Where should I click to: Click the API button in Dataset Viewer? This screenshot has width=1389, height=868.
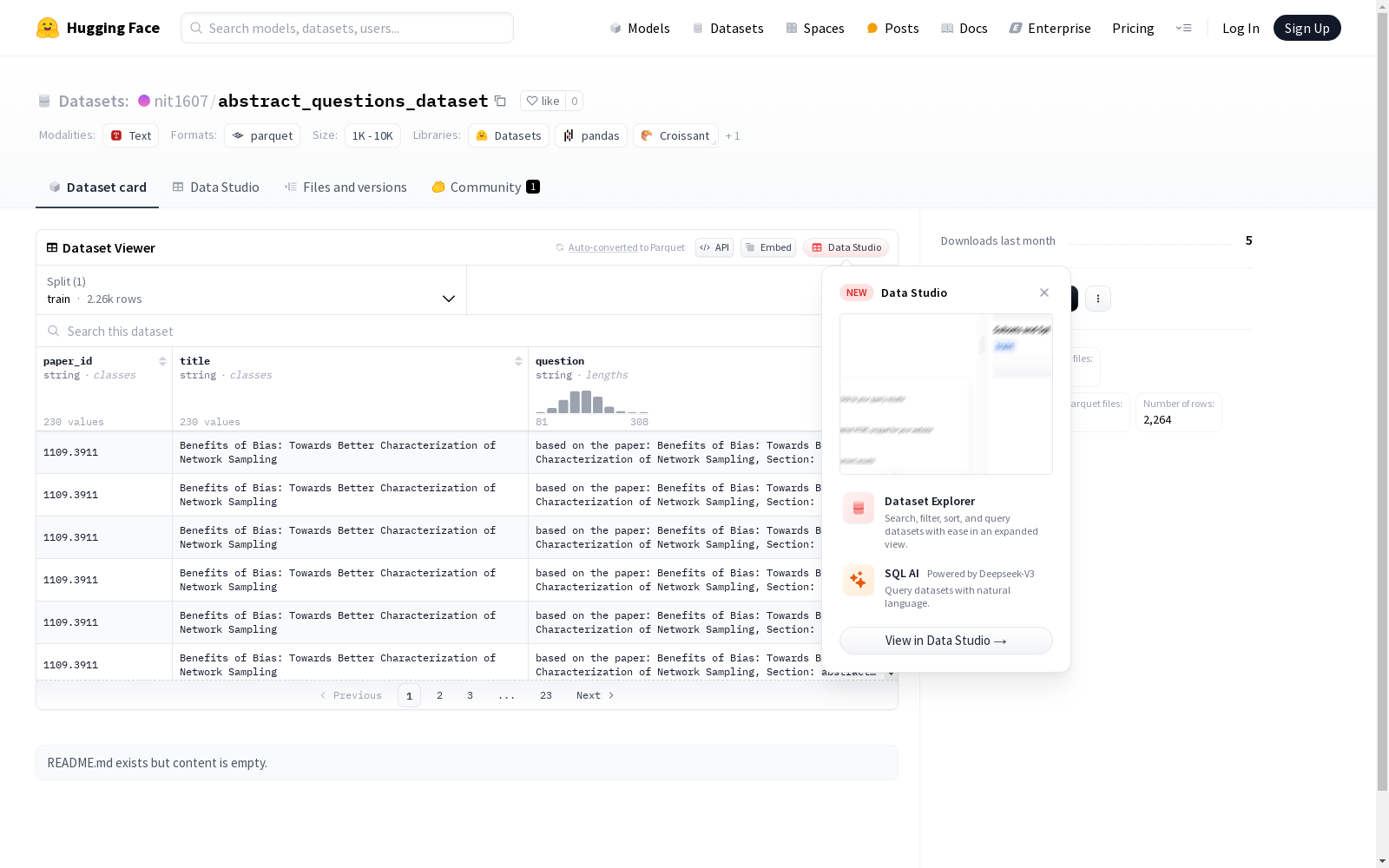point(714,247)
